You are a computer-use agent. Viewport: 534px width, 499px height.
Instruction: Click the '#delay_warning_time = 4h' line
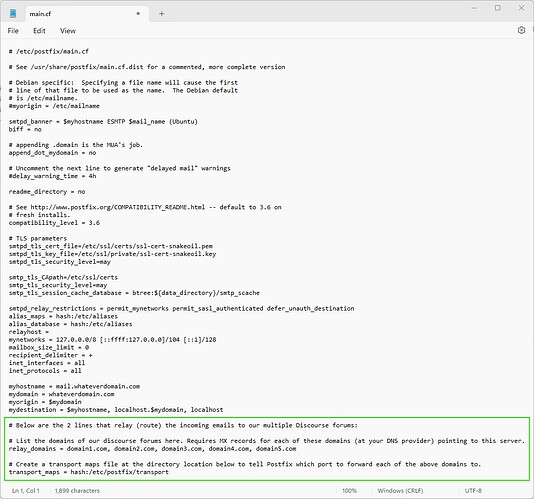pos(52,176)
